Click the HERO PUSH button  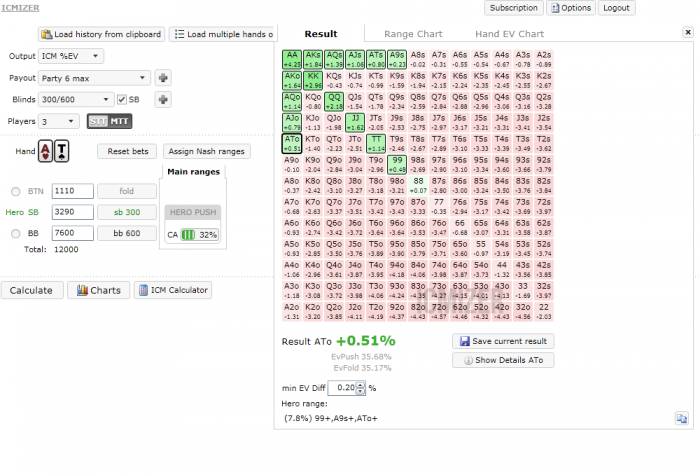(x=193, y=212)
